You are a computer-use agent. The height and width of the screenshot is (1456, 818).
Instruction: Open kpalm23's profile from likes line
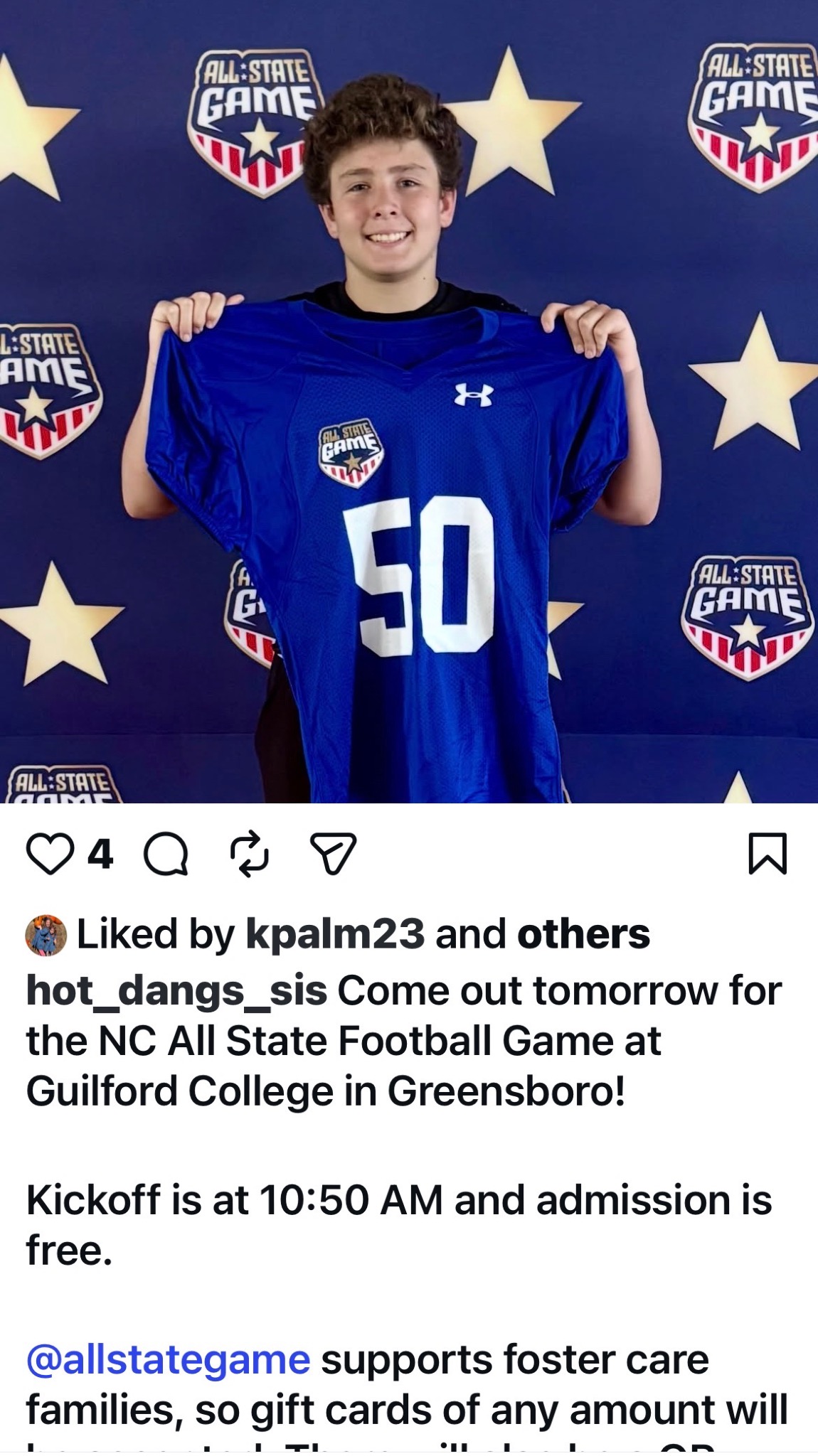[x=335, y=933]
